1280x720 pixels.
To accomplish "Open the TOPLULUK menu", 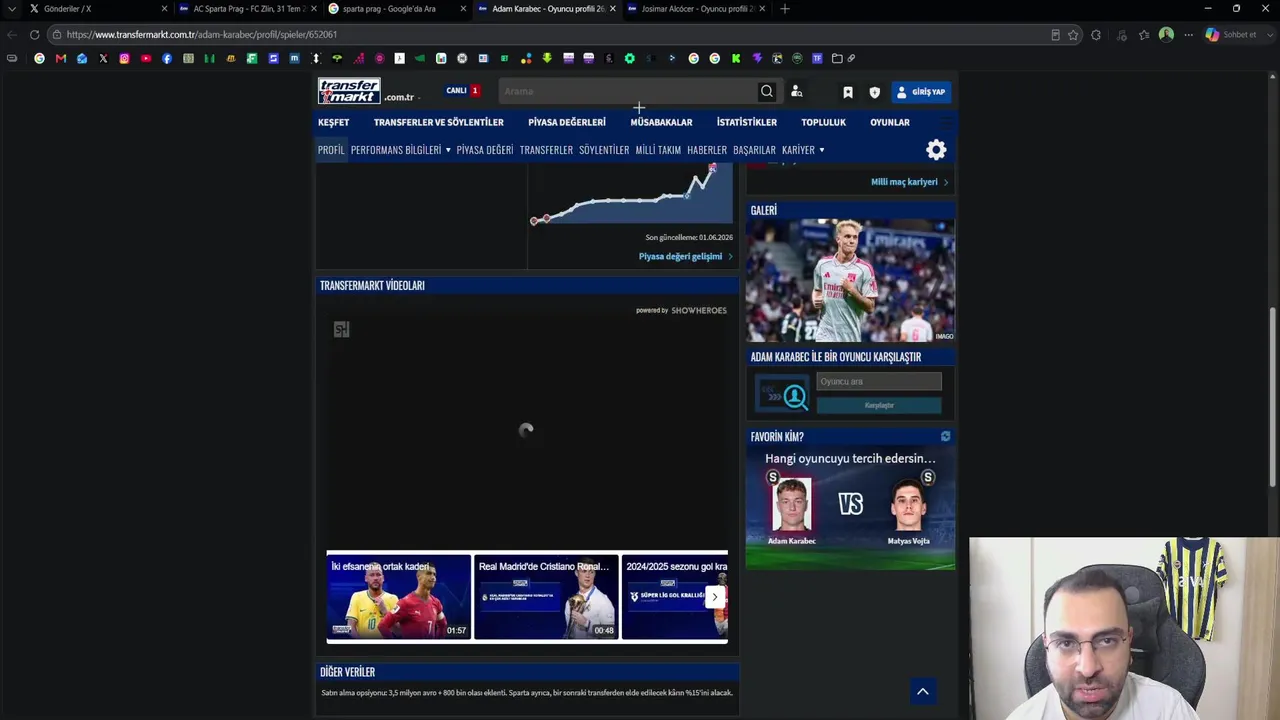I will pyautogui.click(x=823, y=122).
